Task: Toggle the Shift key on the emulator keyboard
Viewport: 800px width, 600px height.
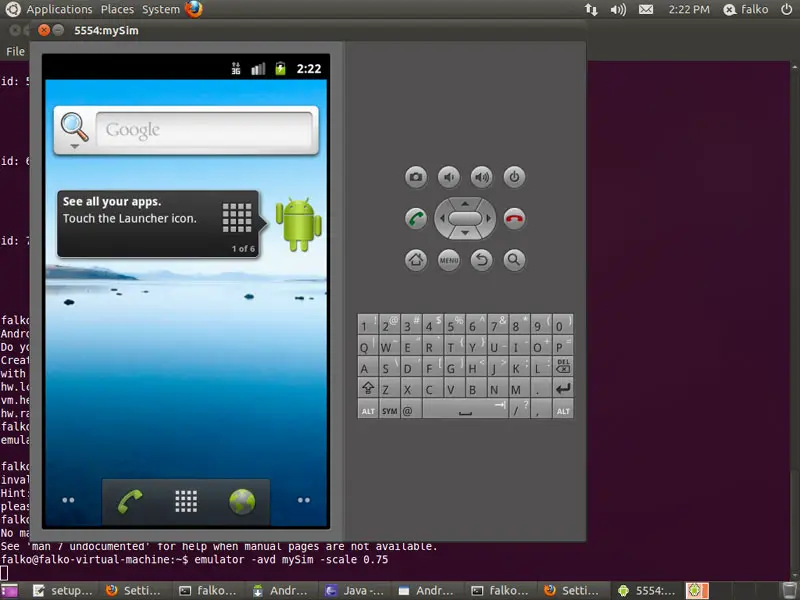Action: click(368, 388)
